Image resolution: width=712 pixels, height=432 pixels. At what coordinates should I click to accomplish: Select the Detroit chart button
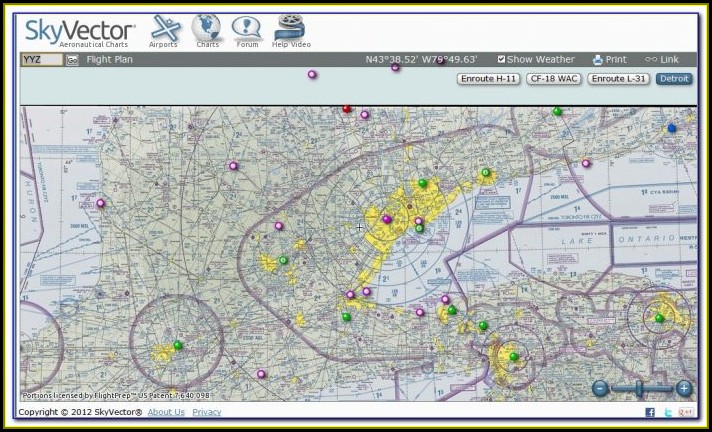tap(674, 78)
